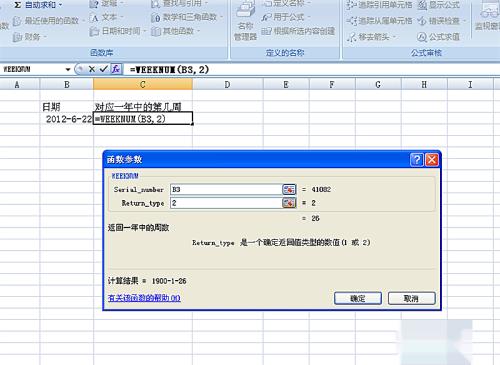Open the Text (文本) functions menu
This screenshot has width=500, height=365.
(106, 17)
